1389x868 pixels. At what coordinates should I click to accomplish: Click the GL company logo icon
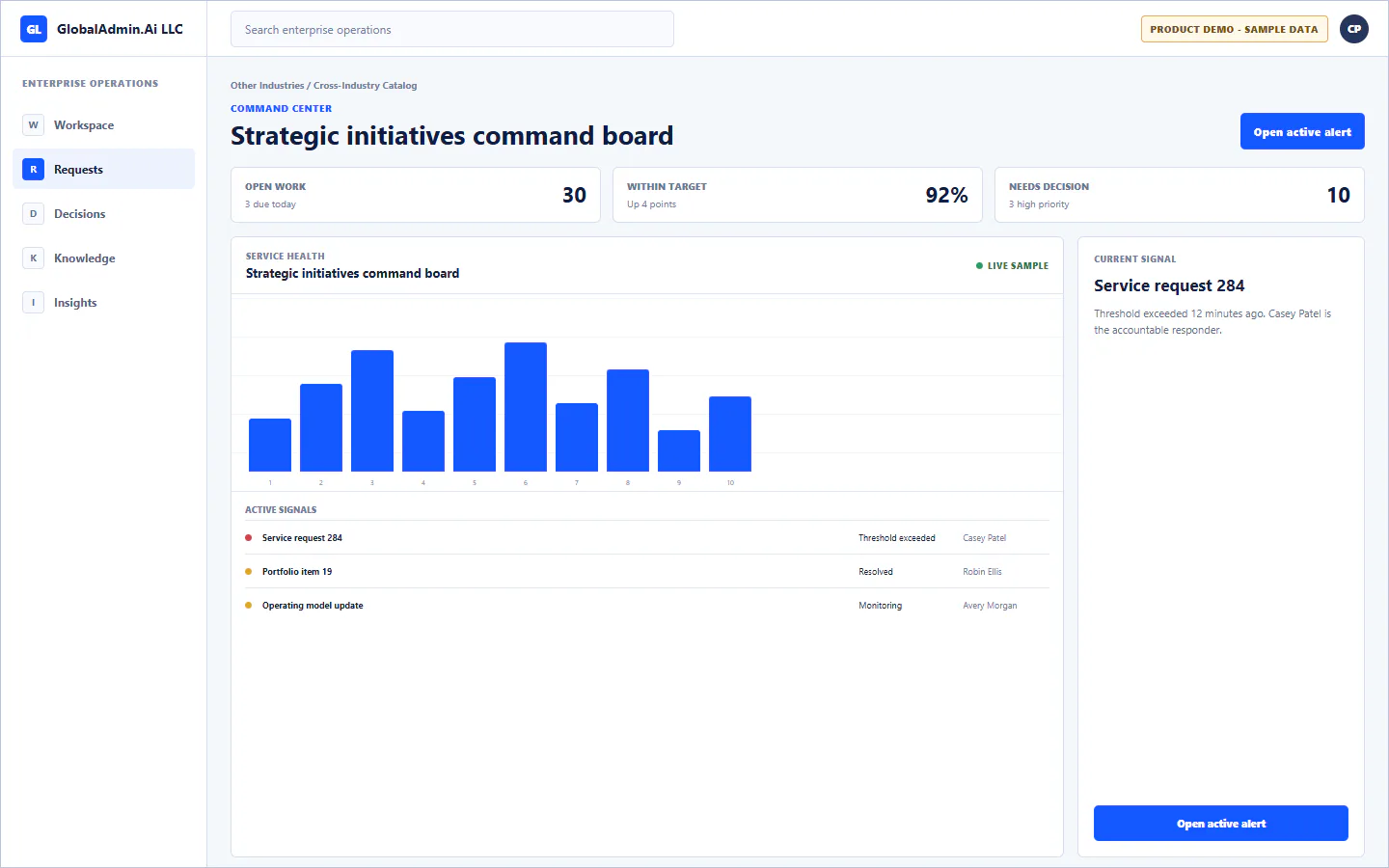[x=34, y=29]
